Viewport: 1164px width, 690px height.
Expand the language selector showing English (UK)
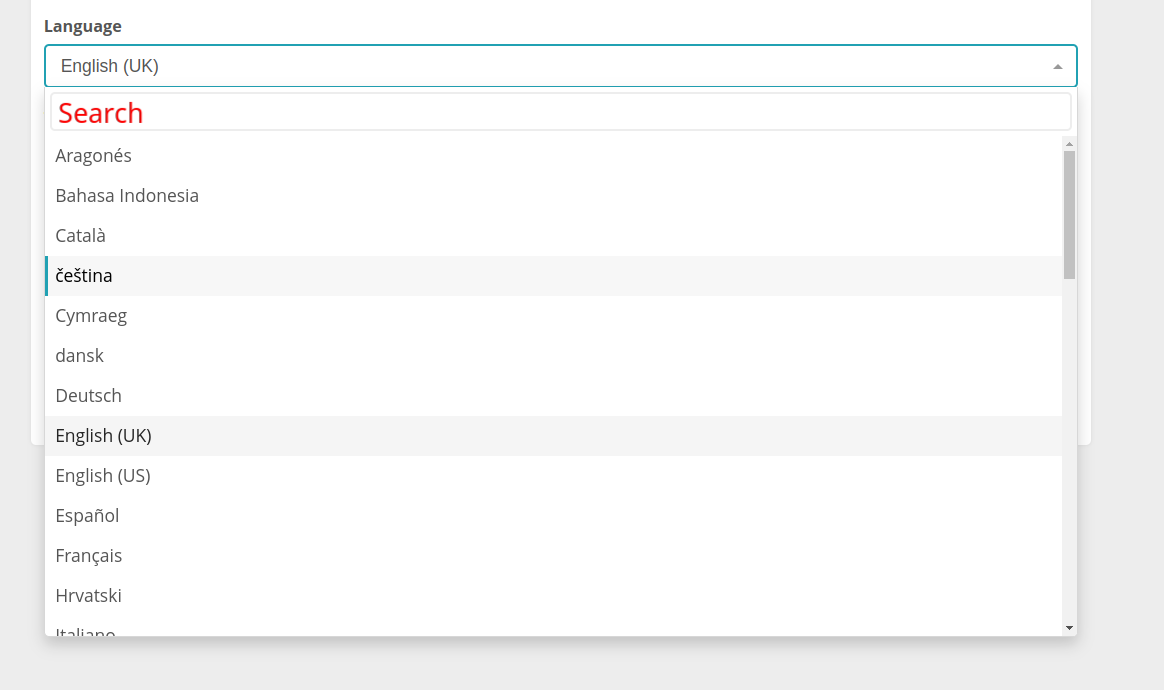pos(560,66)
